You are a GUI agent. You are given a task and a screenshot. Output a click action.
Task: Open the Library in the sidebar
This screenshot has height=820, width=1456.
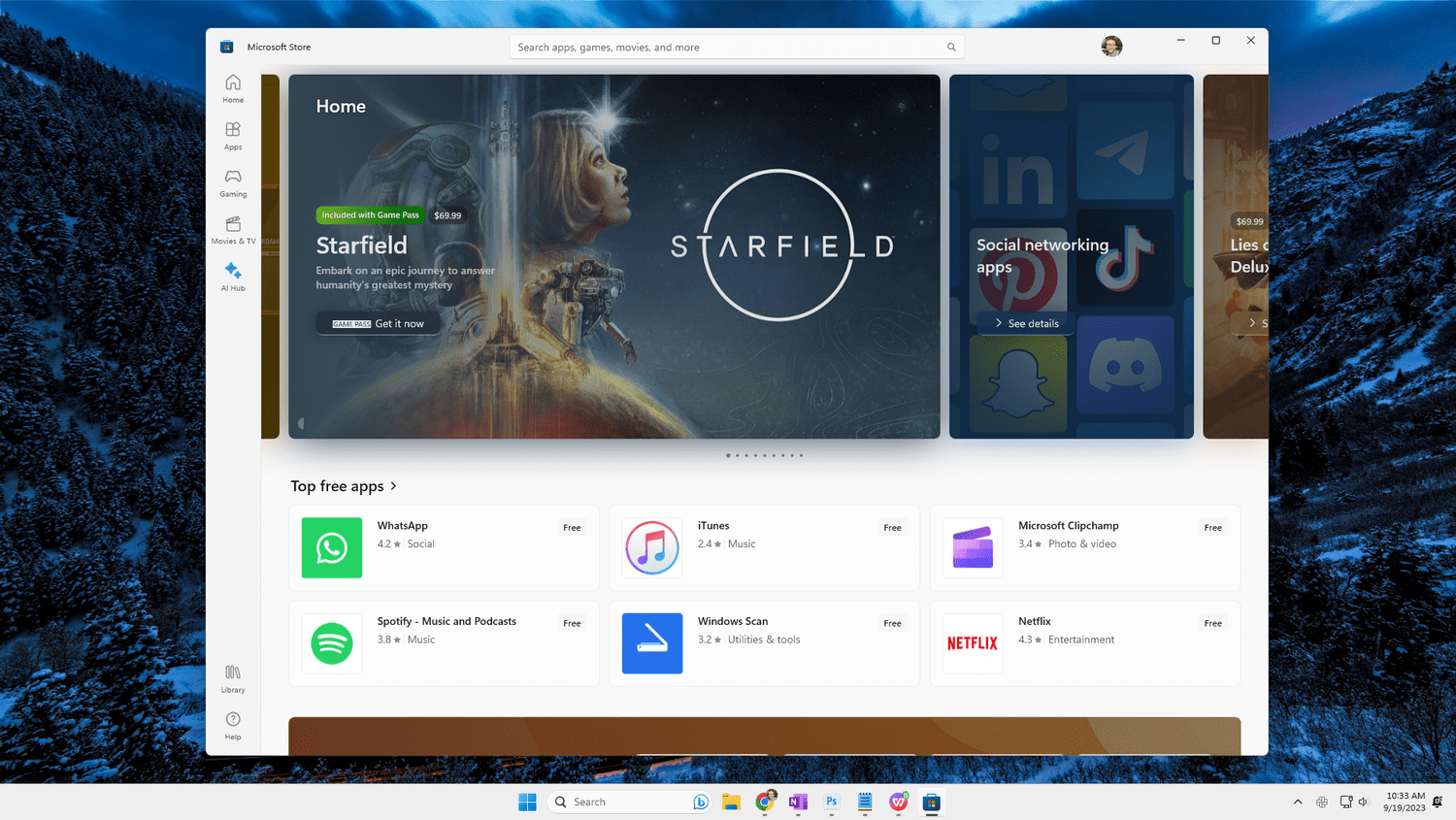(233, 678)
